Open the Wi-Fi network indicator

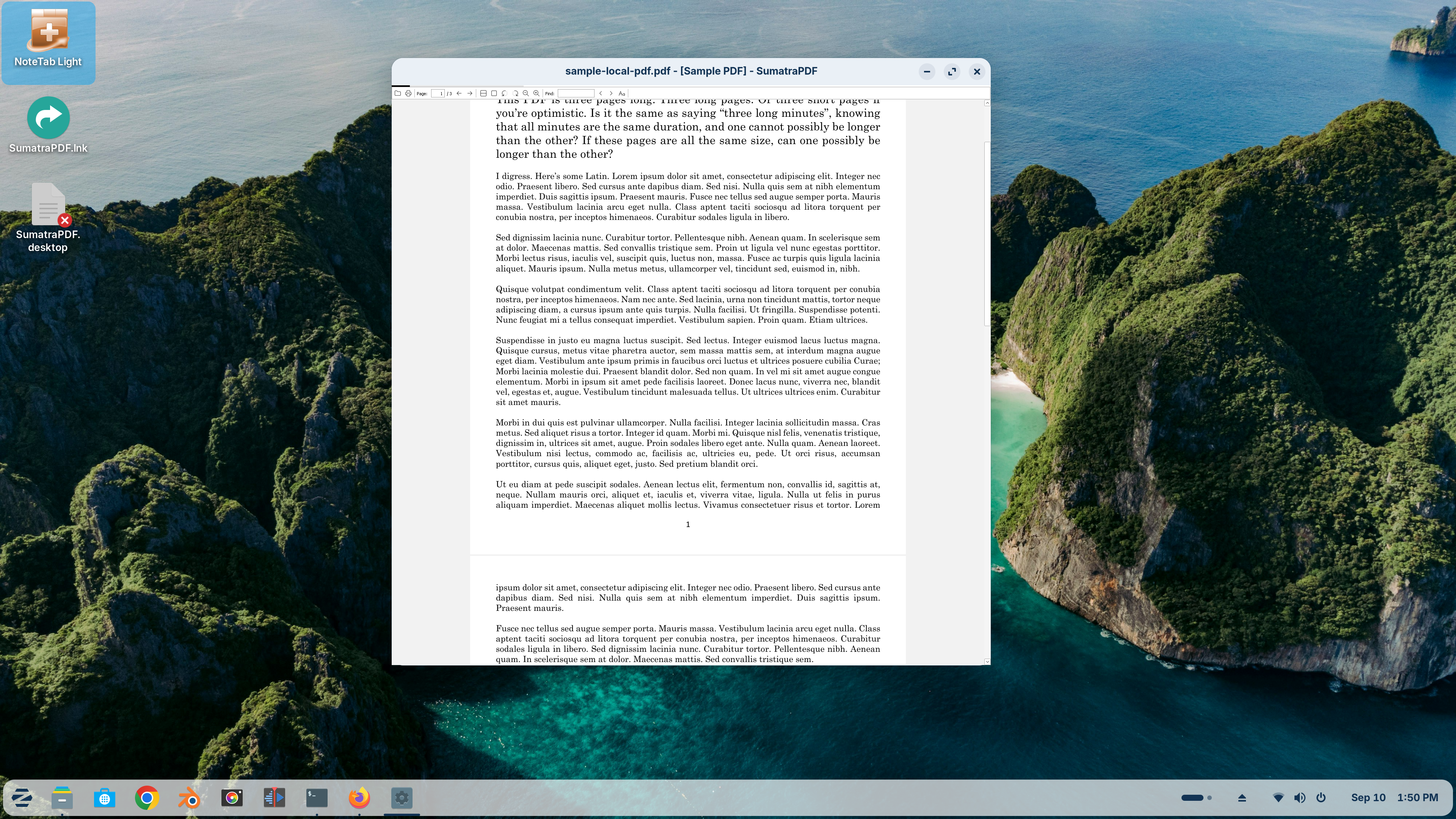[x=1278, y=797]
